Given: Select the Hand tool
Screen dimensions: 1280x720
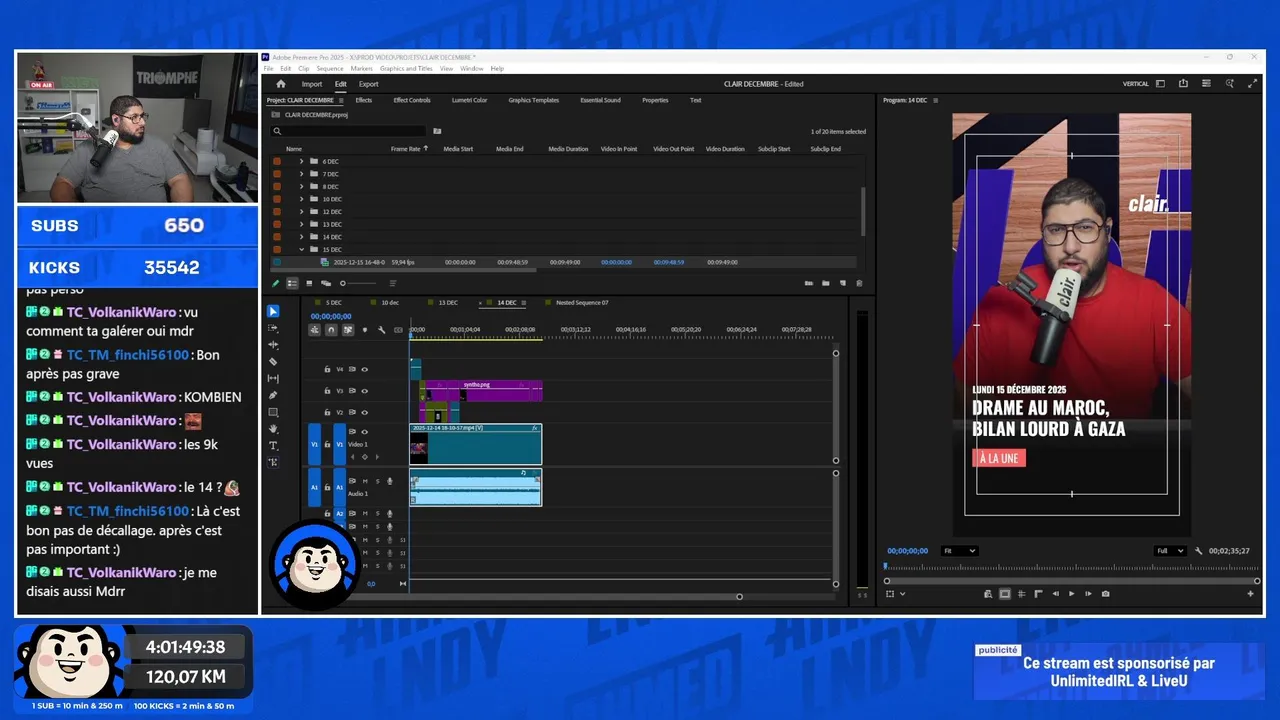Looking at the screenshot, I should pyautogui.click(x=273, y=429).
